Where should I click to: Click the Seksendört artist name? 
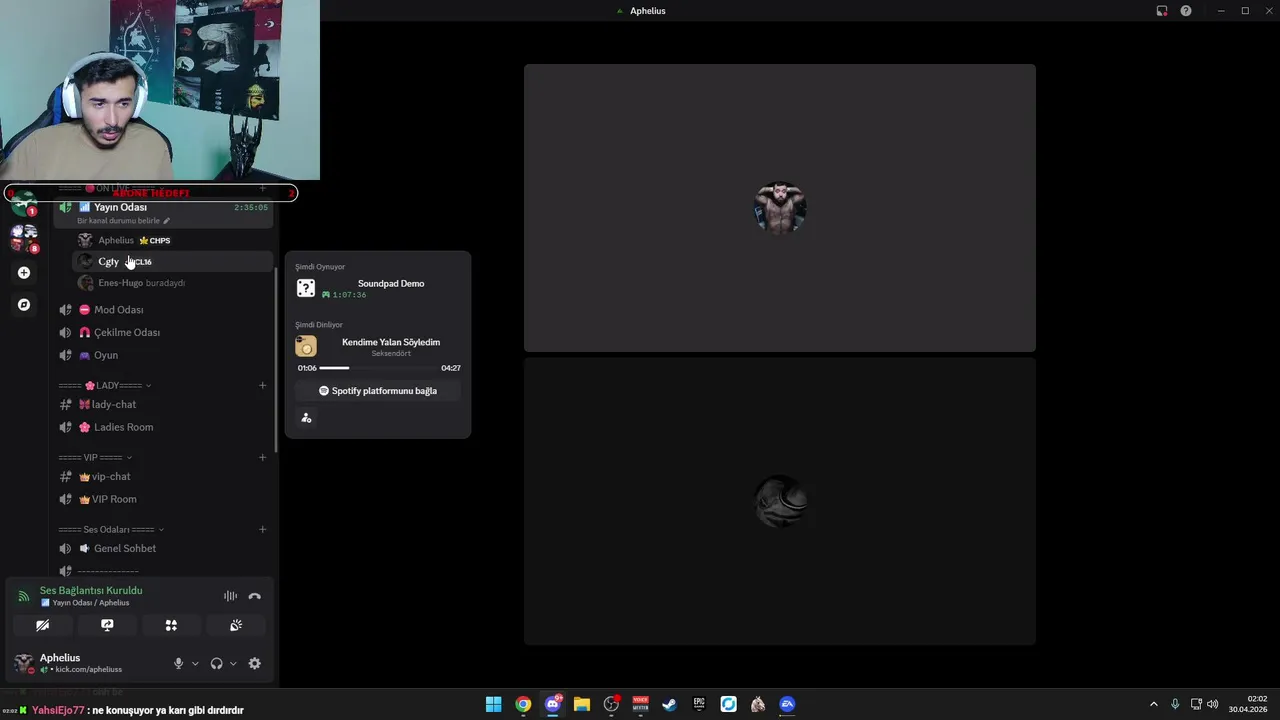(391, 353)
